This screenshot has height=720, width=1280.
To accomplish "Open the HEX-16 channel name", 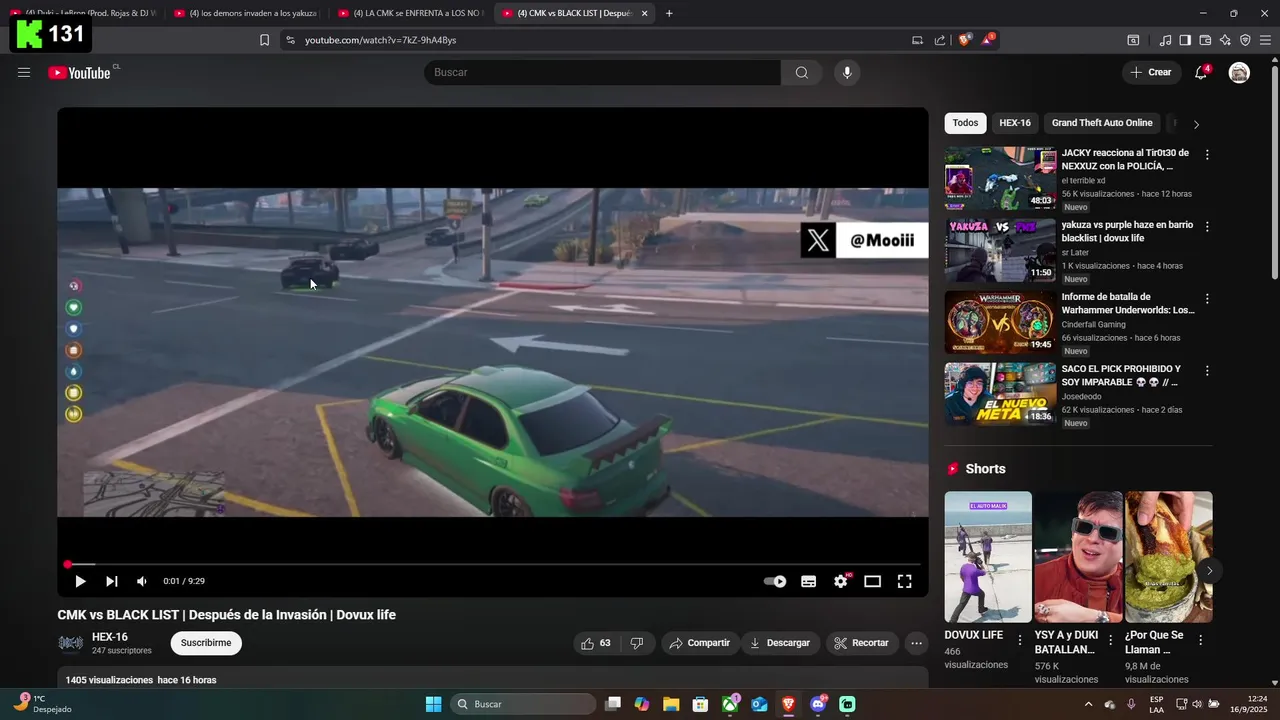I will (x=110, y=637).
